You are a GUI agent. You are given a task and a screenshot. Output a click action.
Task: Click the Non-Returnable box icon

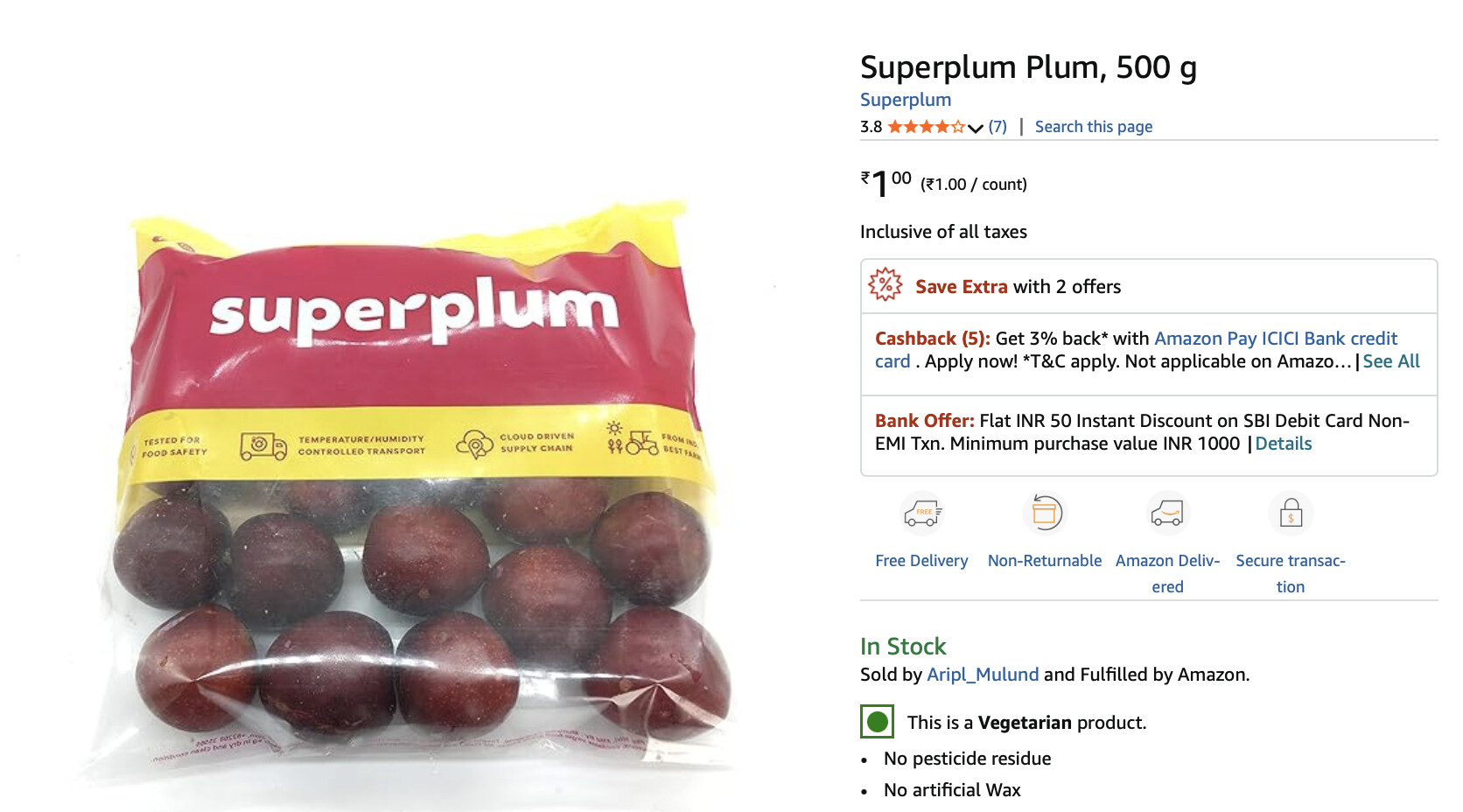(x=1044, y=514)
